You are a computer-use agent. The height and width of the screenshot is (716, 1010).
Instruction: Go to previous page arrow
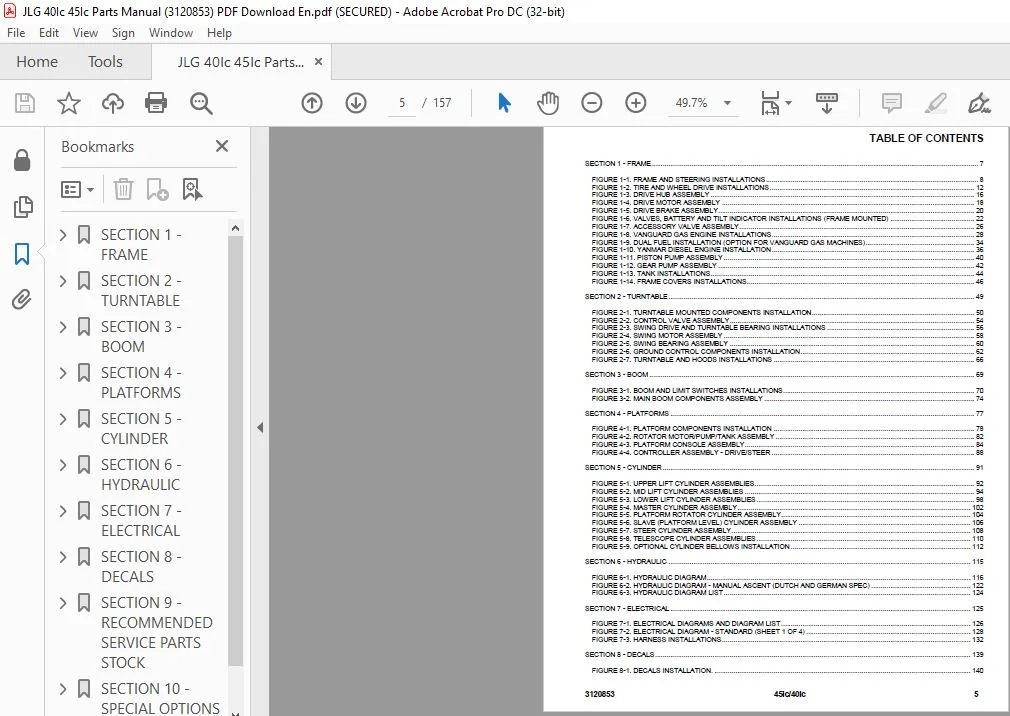pos(312,103)
